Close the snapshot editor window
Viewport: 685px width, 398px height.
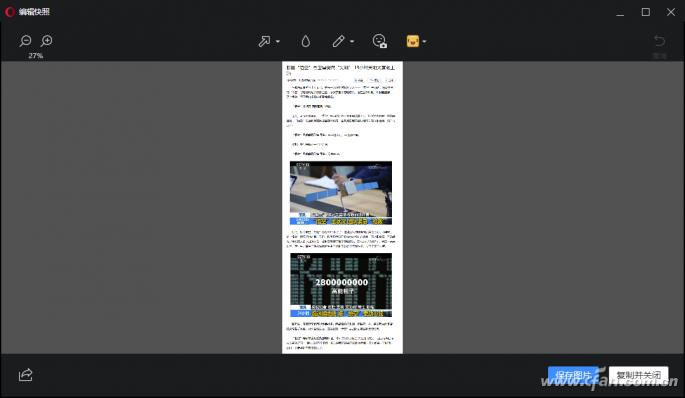point(671,12)
